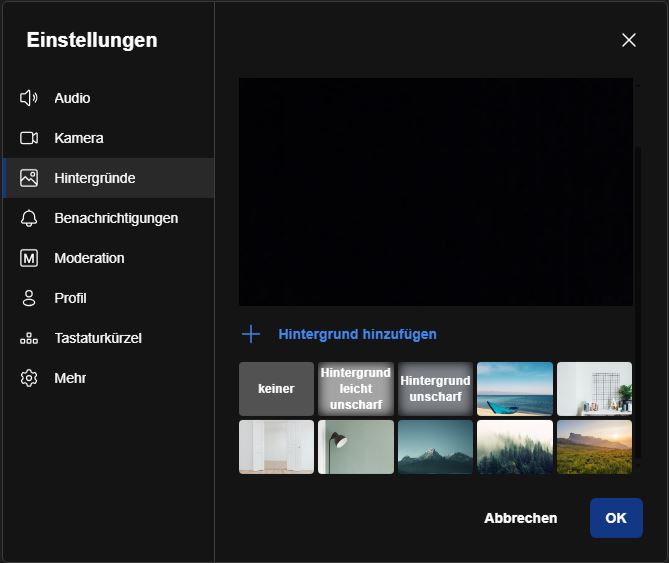Screen dimensions: 669x563
Task: Click the Moderation M icon
Action: [x=29, y=258]
